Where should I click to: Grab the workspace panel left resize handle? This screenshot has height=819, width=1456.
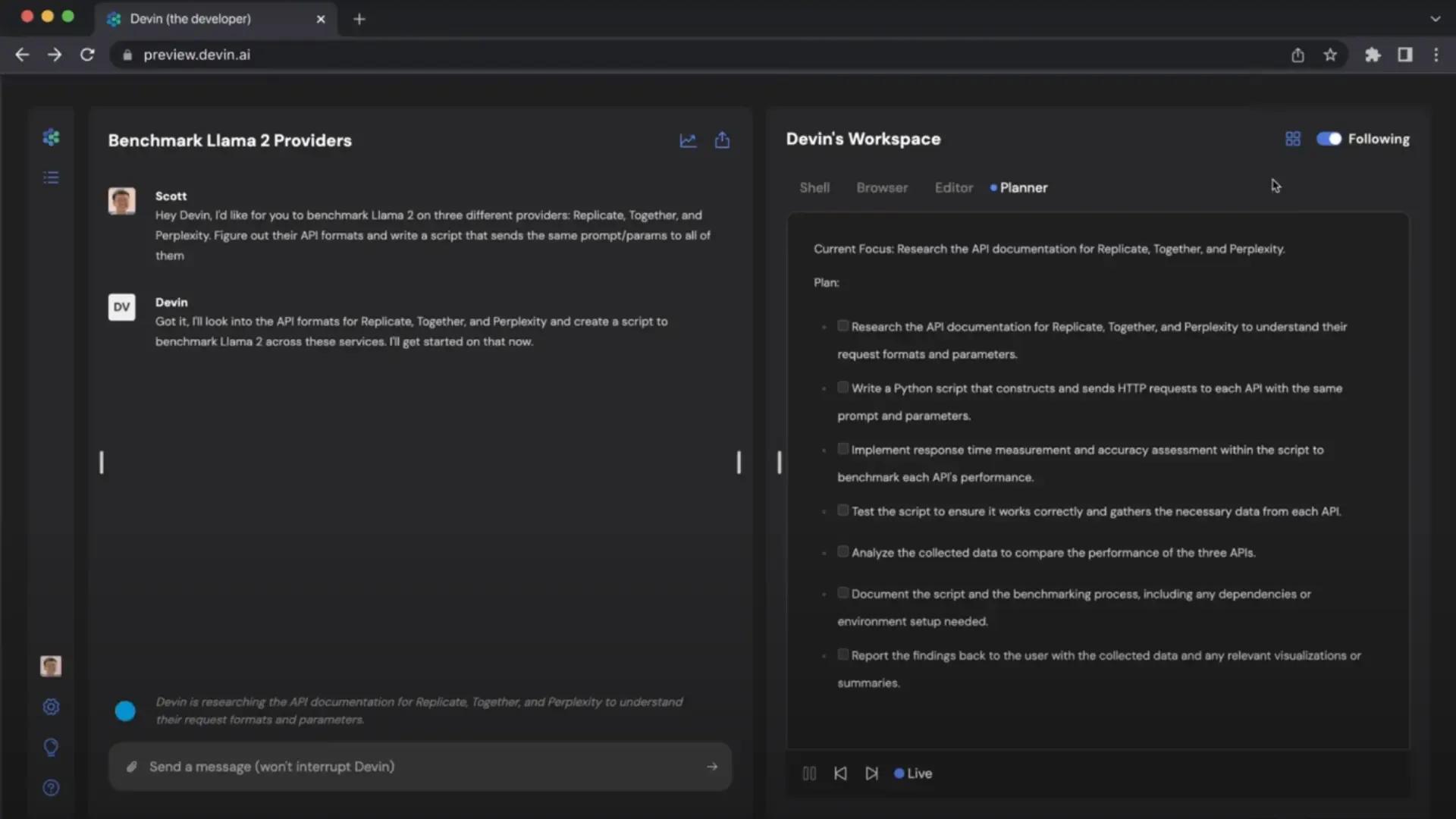[779, 463]
